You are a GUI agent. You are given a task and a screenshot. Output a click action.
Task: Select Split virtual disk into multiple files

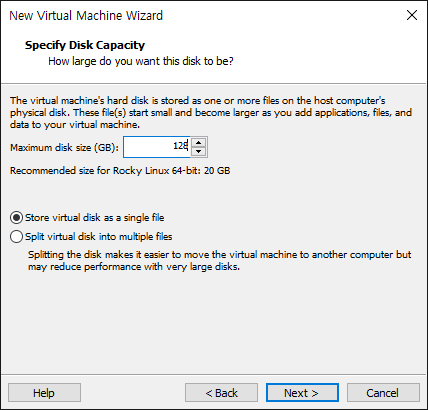tap(91, 237)
